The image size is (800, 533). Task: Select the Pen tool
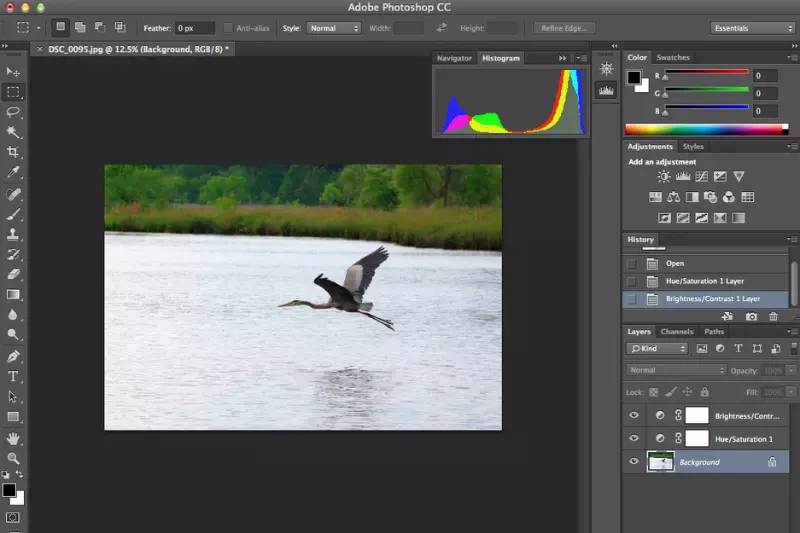13,357
